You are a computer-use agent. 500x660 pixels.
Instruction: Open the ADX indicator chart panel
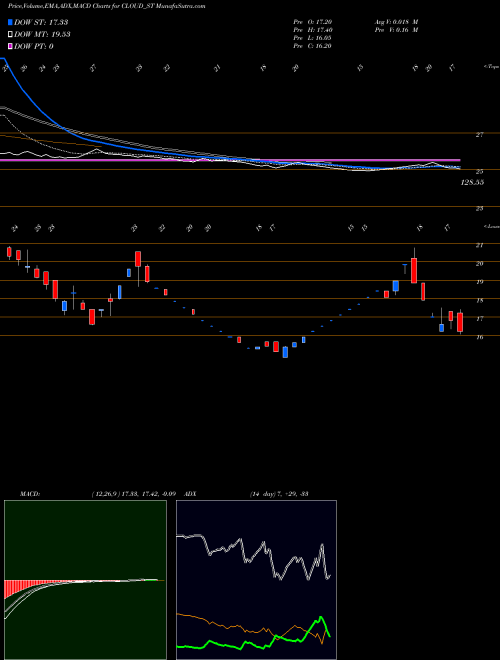click(256, 580)
